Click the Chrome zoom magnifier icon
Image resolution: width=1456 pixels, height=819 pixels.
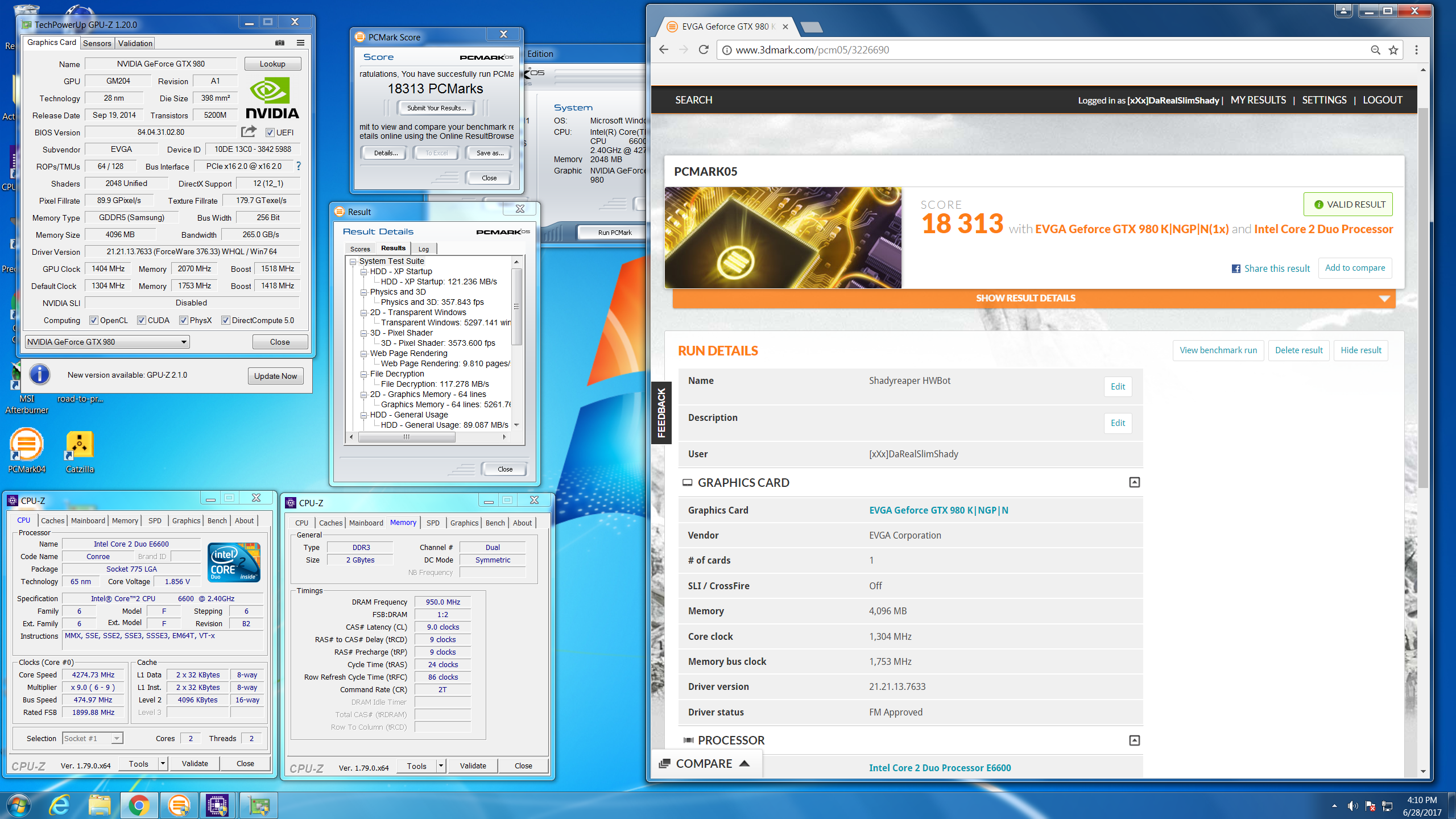1375,50
